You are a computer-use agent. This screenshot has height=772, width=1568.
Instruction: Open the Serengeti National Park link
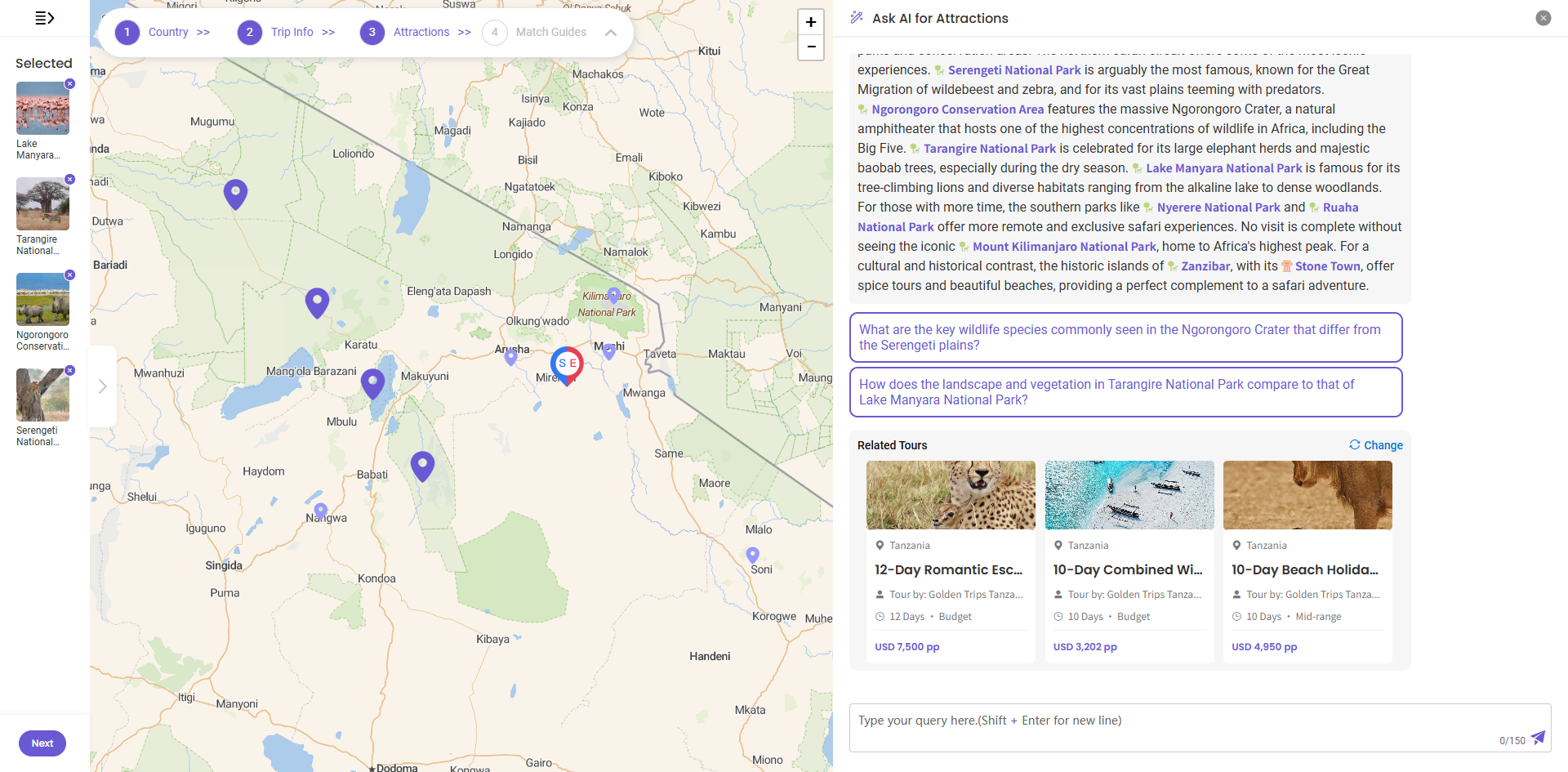pyautogui.click(x=1014, y=70)
